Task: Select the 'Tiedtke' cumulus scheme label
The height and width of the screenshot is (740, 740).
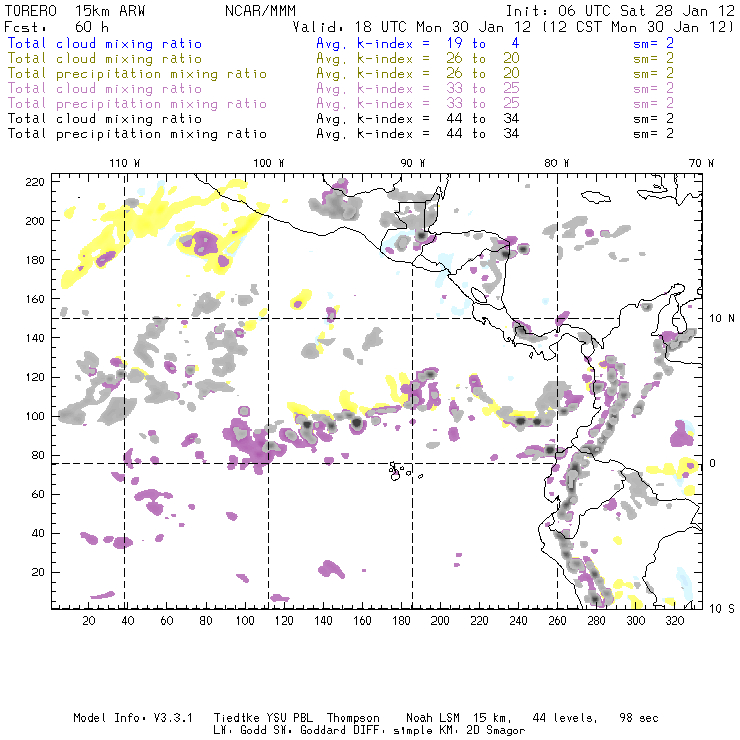Action: (236, 718)
